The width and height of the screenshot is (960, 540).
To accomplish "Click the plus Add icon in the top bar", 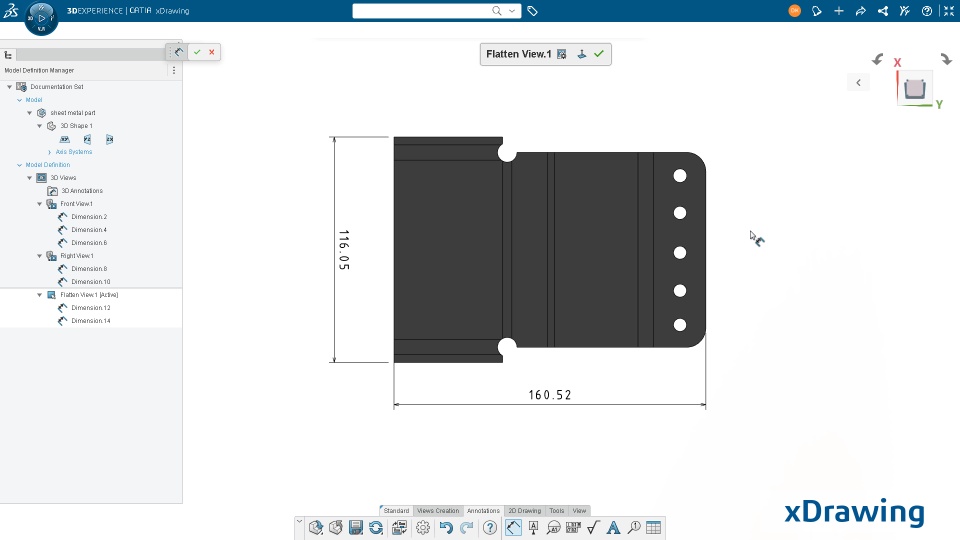I will pos(839,11).
